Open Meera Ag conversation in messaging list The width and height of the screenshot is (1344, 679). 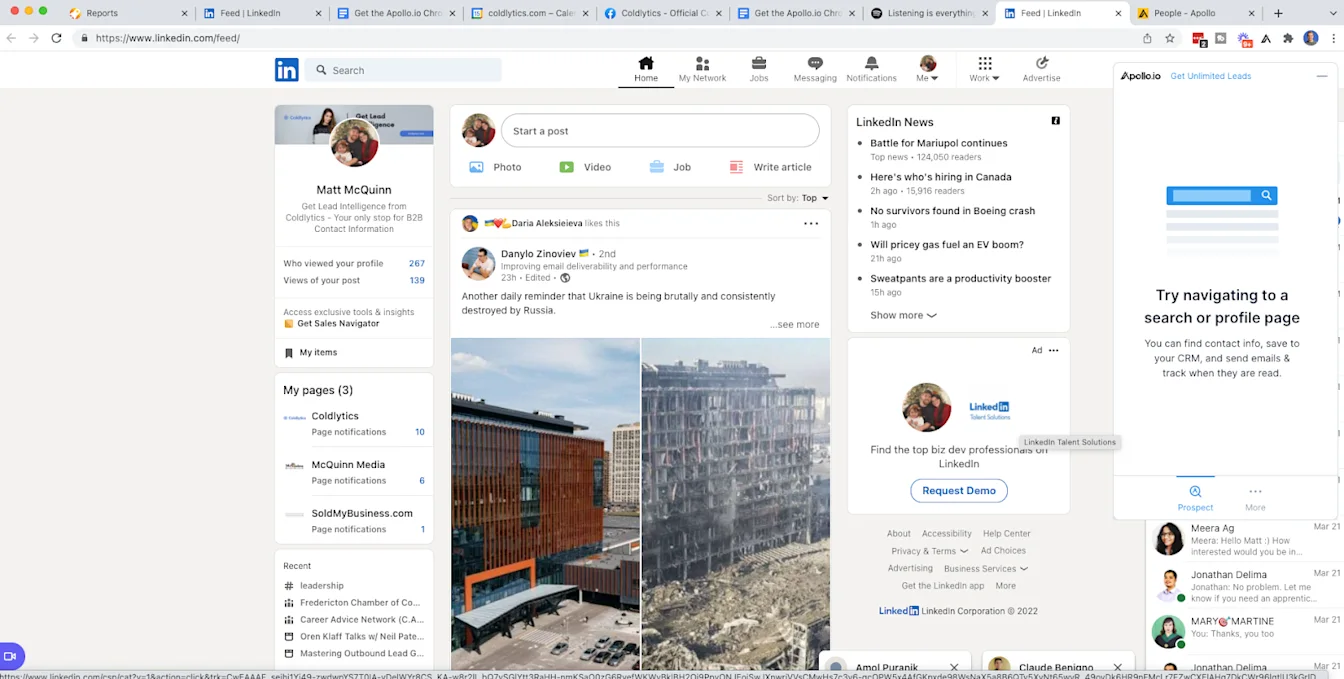[1246, 539]
